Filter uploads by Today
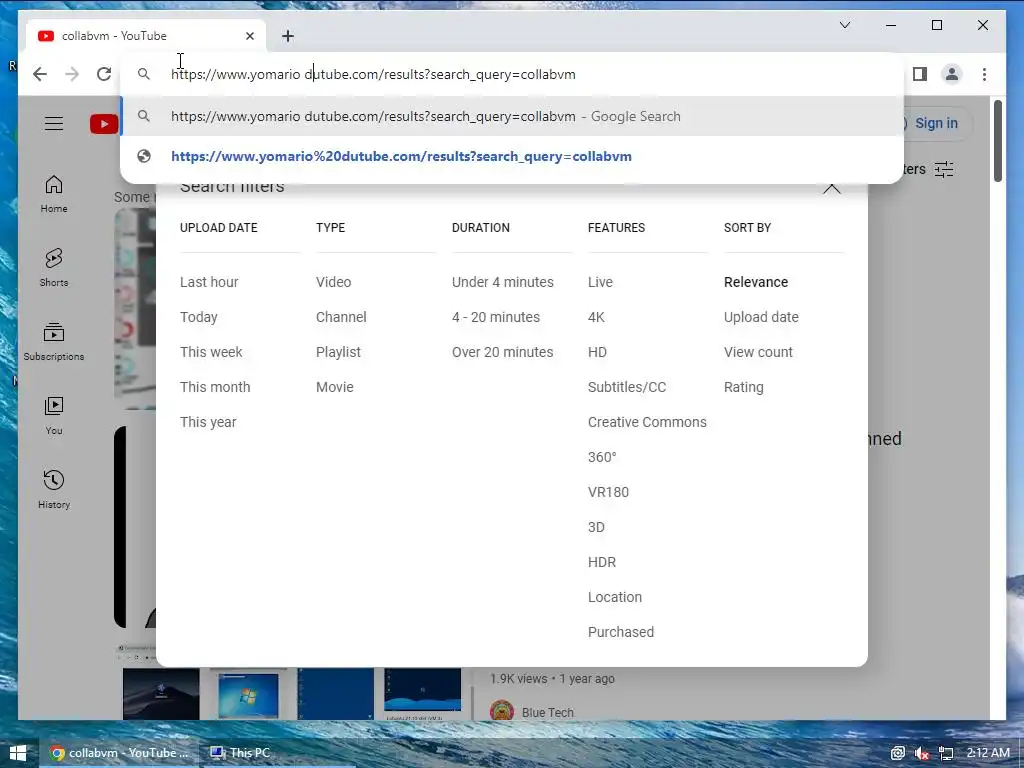Viewport: 1024px width, 768px height. pyautogui.click(x=199, y=317)
